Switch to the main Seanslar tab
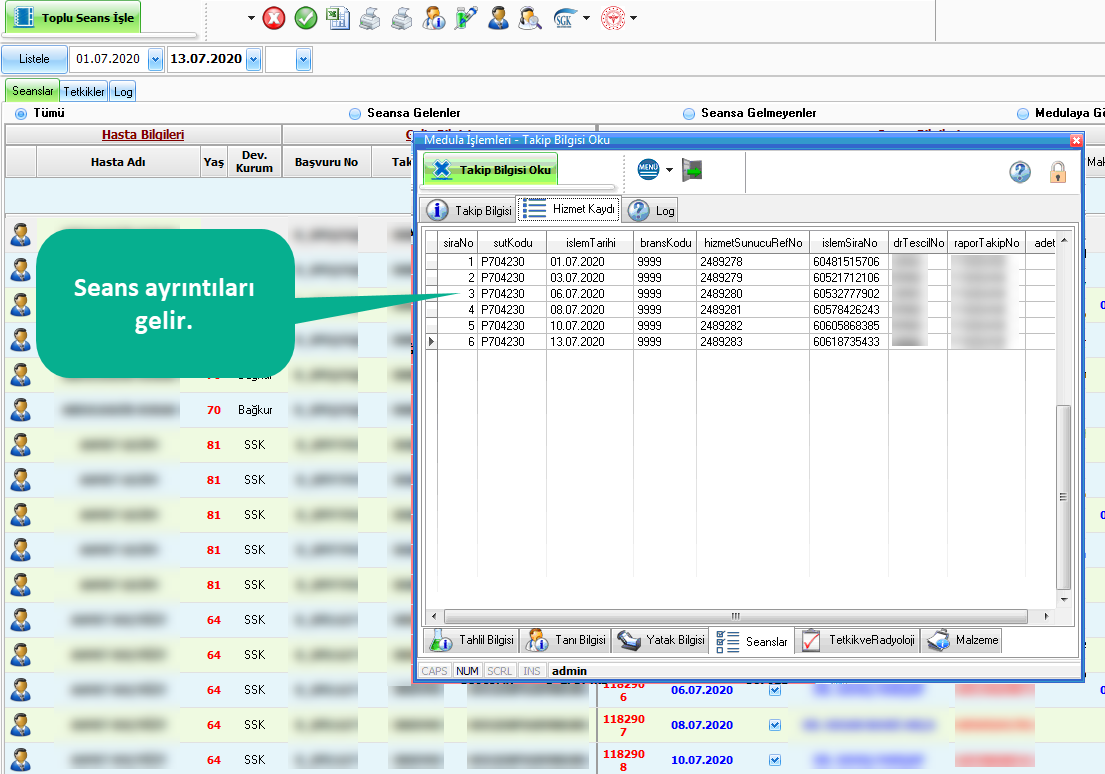This screenshot has width=1105, height=774. (x=32, y=91)
